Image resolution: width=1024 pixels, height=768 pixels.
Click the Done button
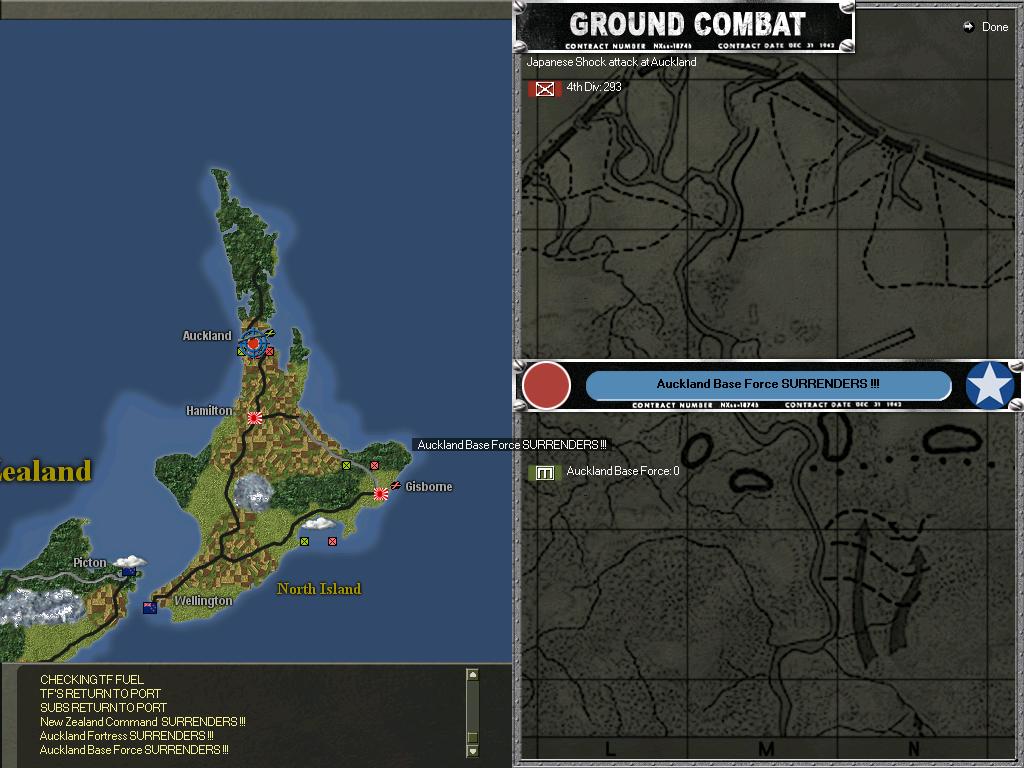(x=987, y=27)
